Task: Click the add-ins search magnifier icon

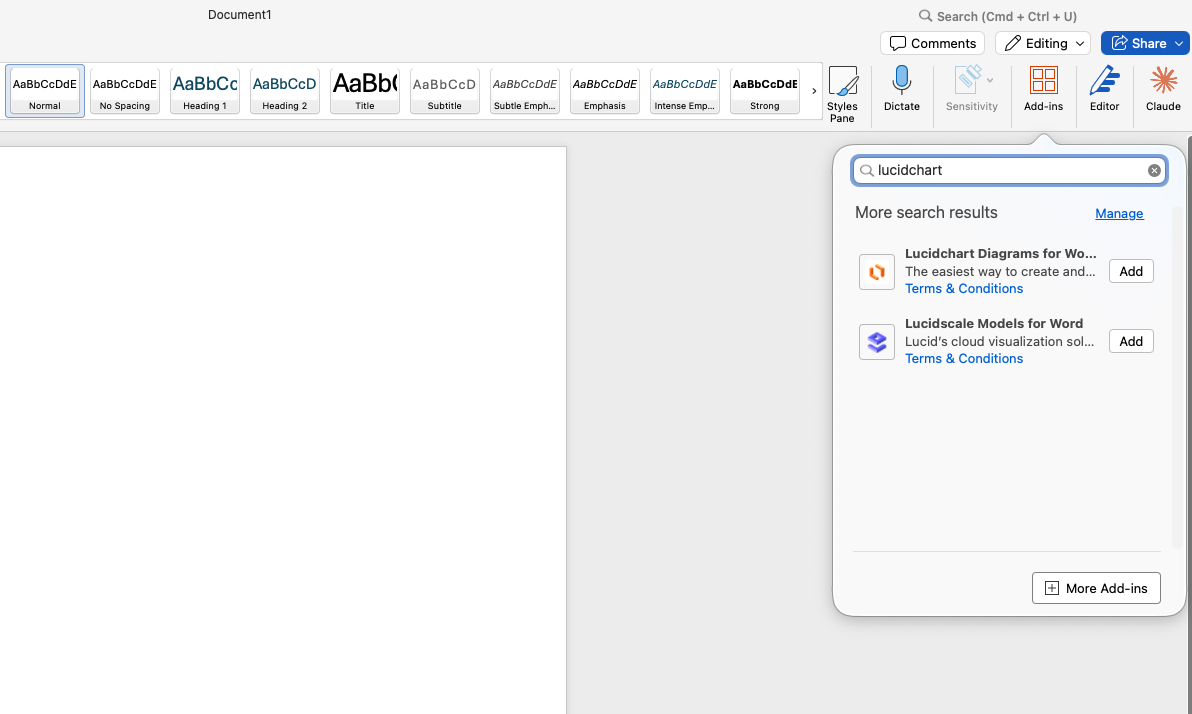Action: click(867, 170)
